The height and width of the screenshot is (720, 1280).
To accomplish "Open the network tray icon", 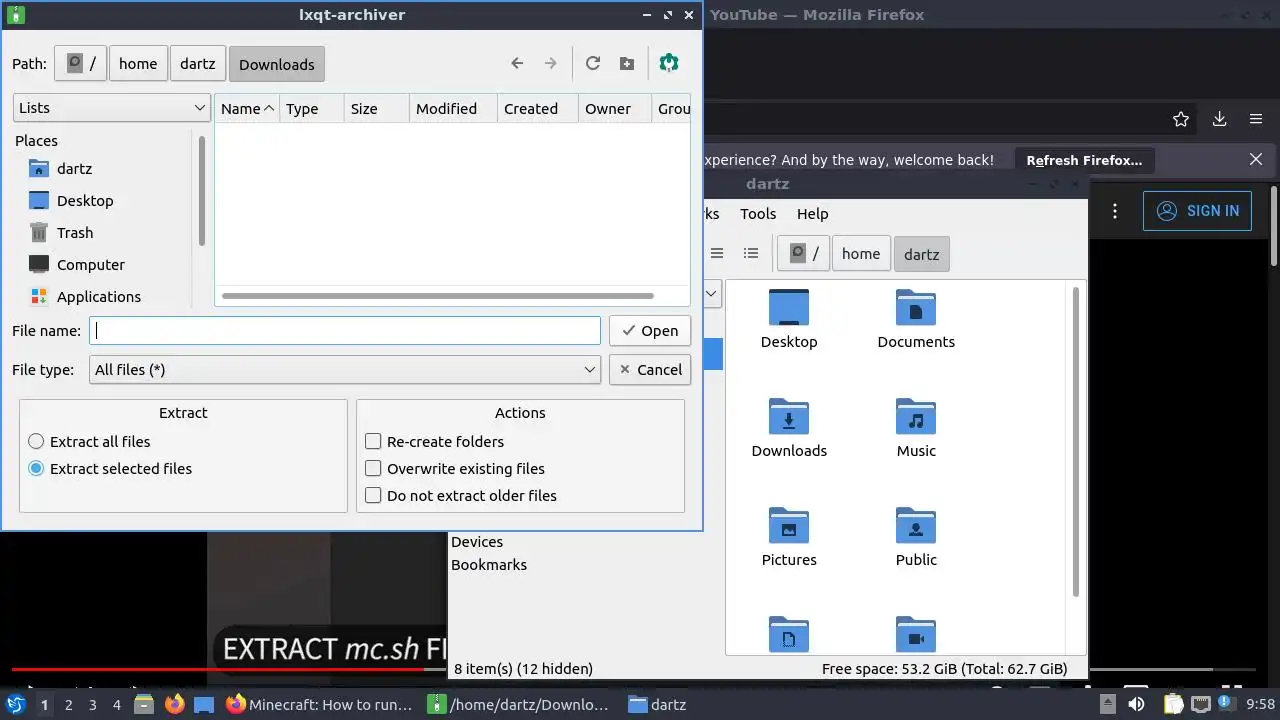I will [1202, 704].
